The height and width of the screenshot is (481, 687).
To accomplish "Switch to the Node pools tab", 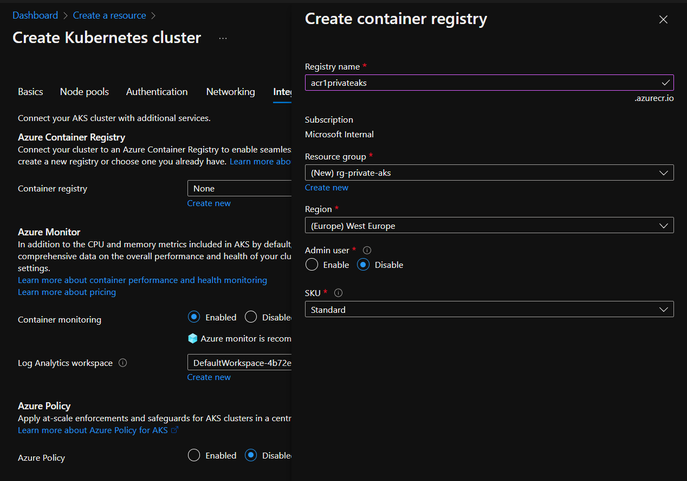I will (84, 92).
